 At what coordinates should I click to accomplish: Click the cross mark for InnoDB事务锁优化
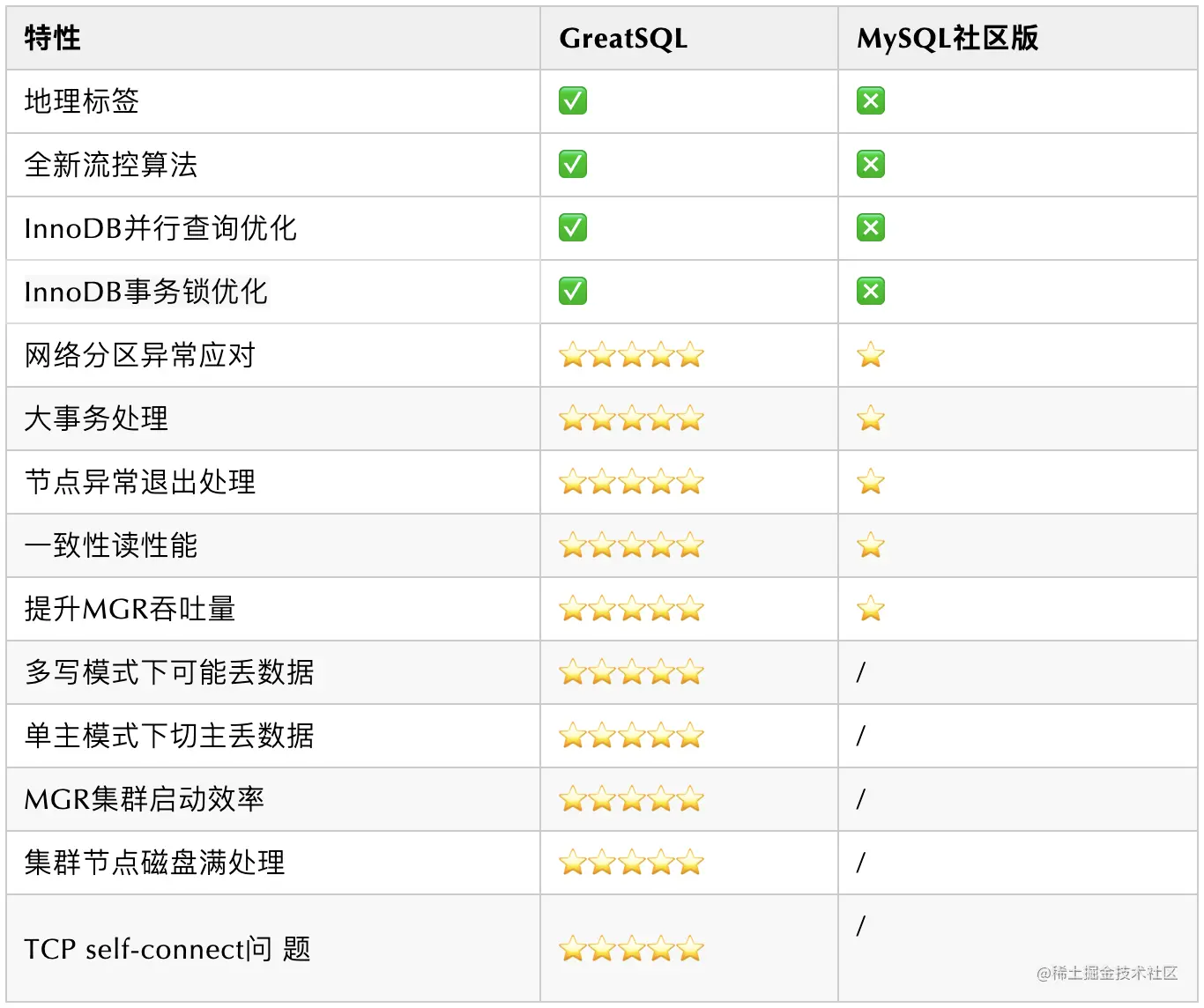871,292
